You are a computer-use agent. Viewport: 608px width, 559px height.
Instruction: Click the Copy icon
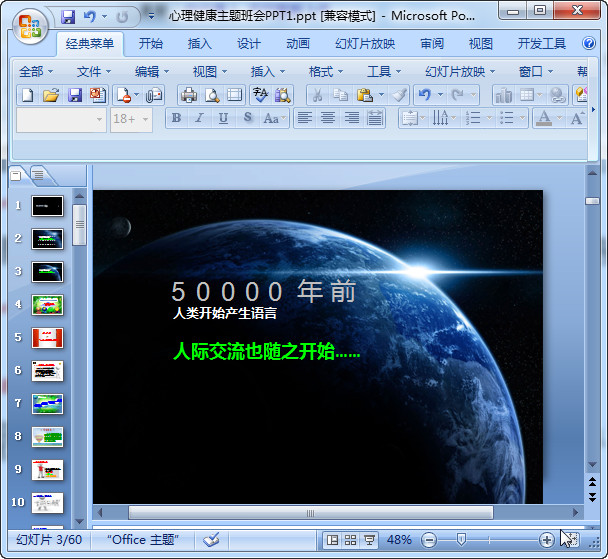point(340,95)
